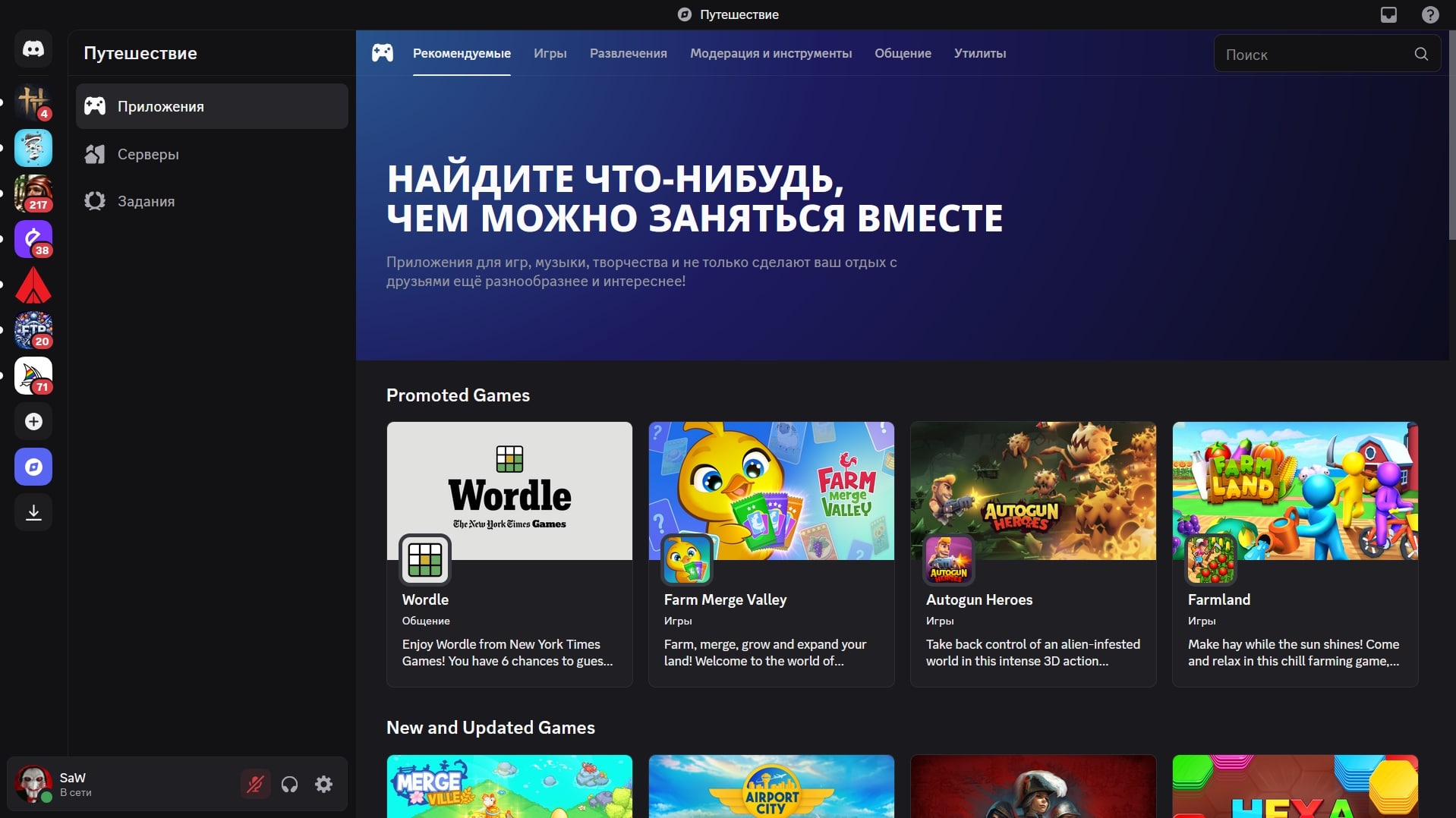Click the Wordle title text

(425, 599)
